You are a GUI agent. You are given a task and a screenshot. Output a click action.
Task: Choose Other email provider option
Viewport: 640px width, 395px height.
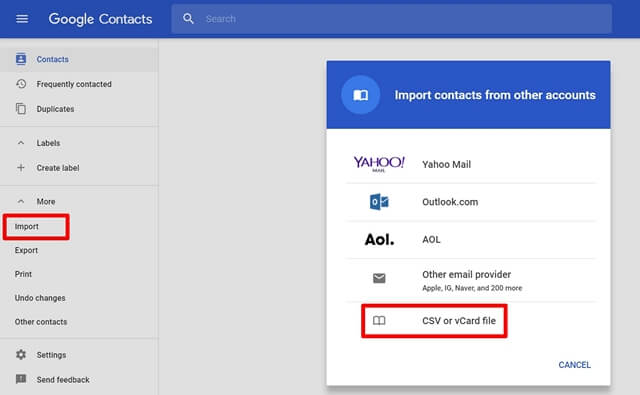(x=467, y=274)
